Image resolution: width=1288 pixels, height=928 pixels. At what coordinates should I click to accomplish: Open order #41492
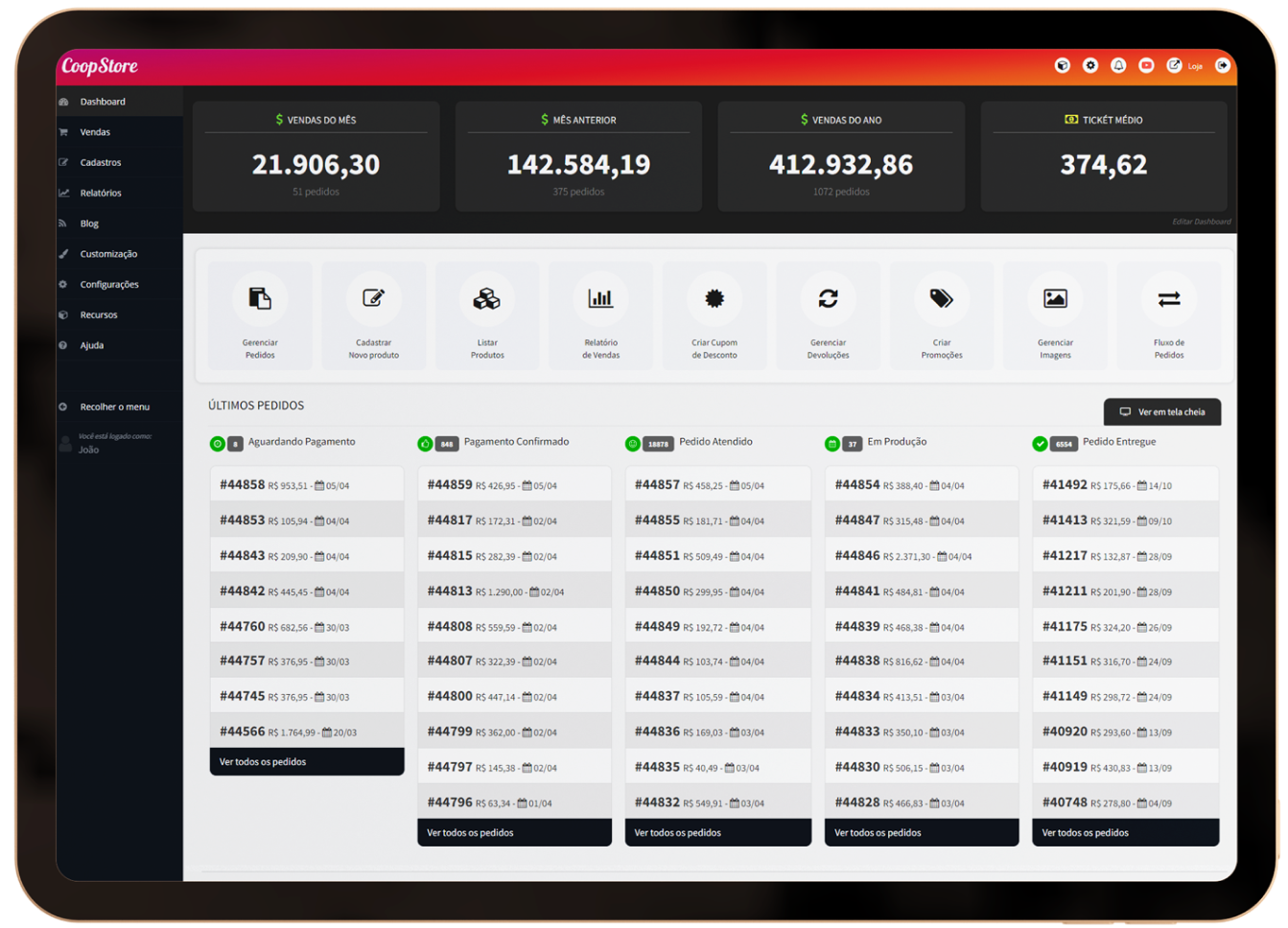(x=1125, y=485)
